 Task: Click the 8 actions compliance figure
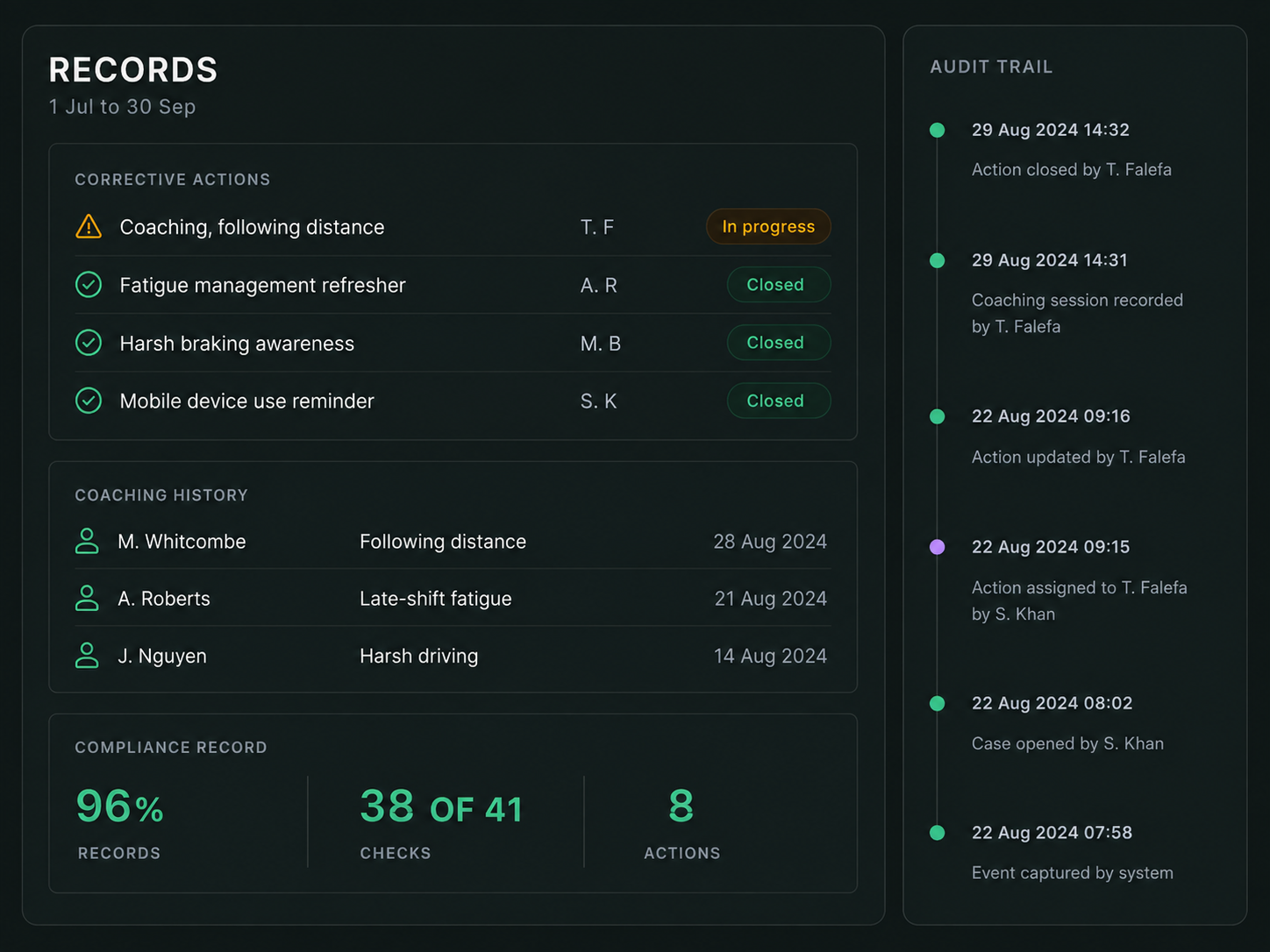[681, 806]
